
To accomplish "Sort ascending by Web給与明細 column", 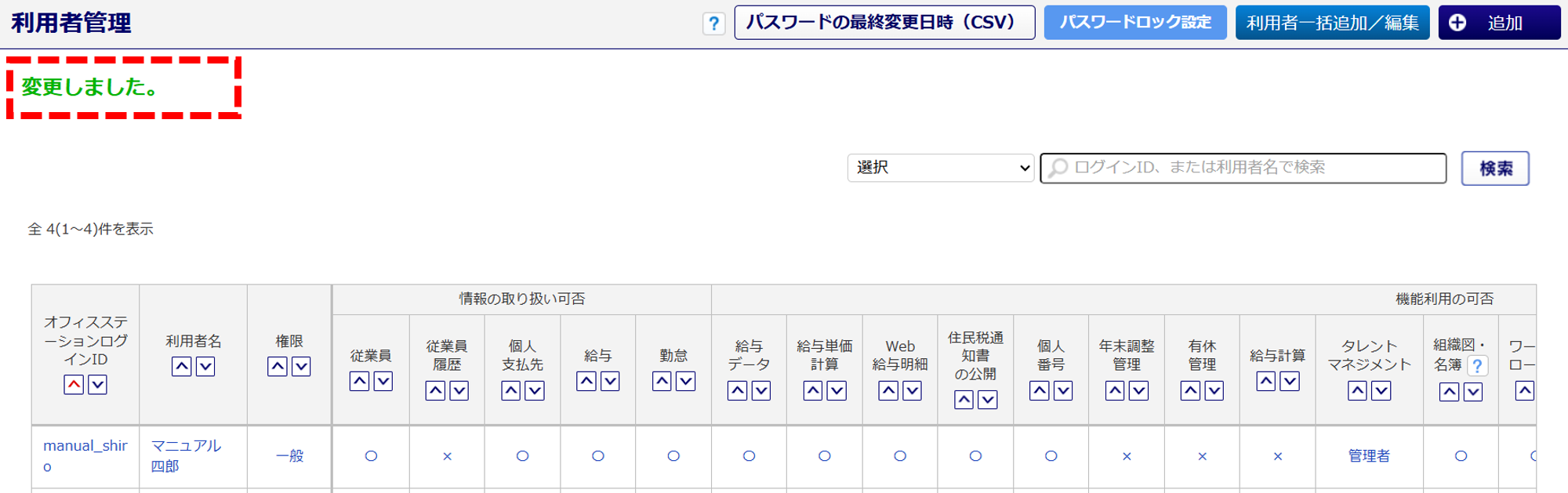I will [888, 391].
